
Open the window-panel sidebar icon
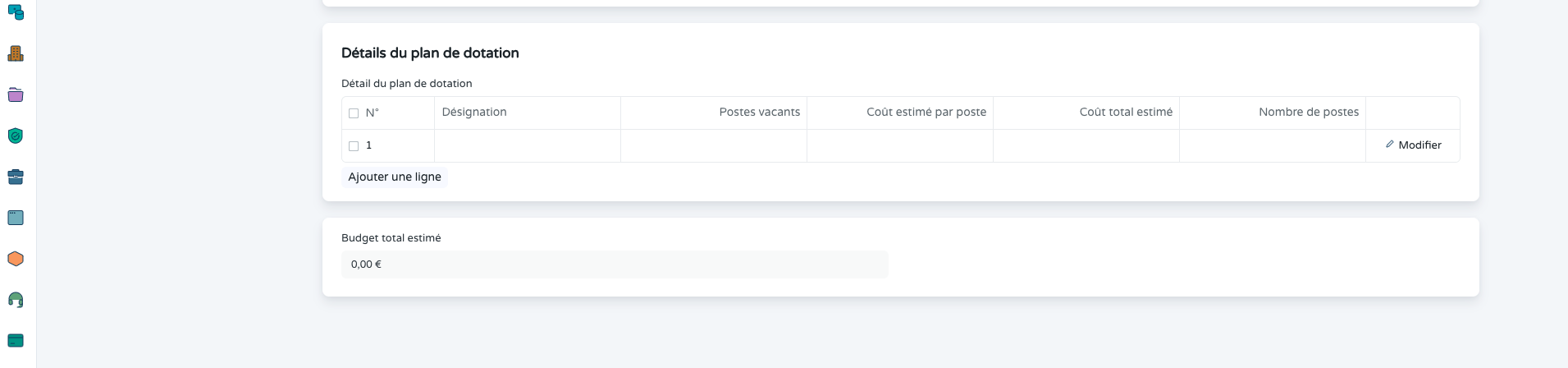[16, 218]
